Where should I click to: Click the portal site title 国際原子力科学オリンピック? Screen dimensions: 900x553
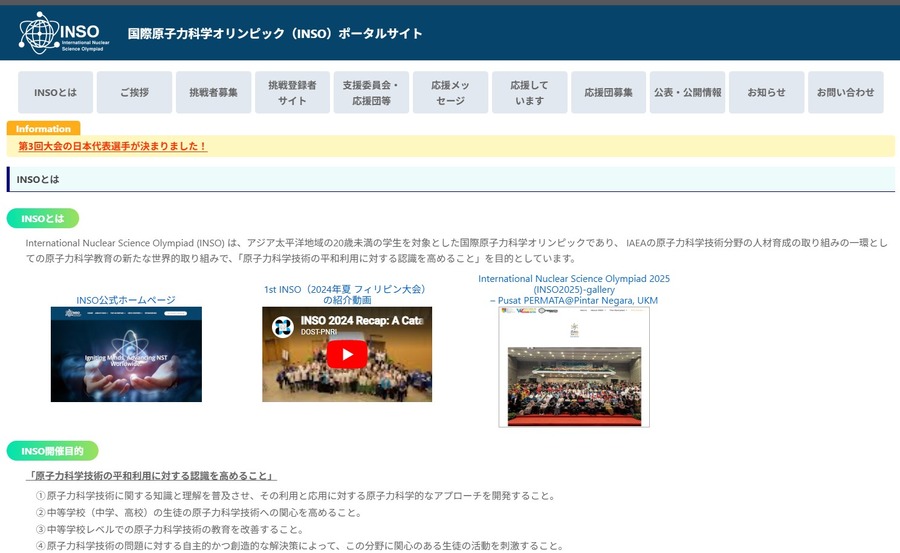pos(275,33)
